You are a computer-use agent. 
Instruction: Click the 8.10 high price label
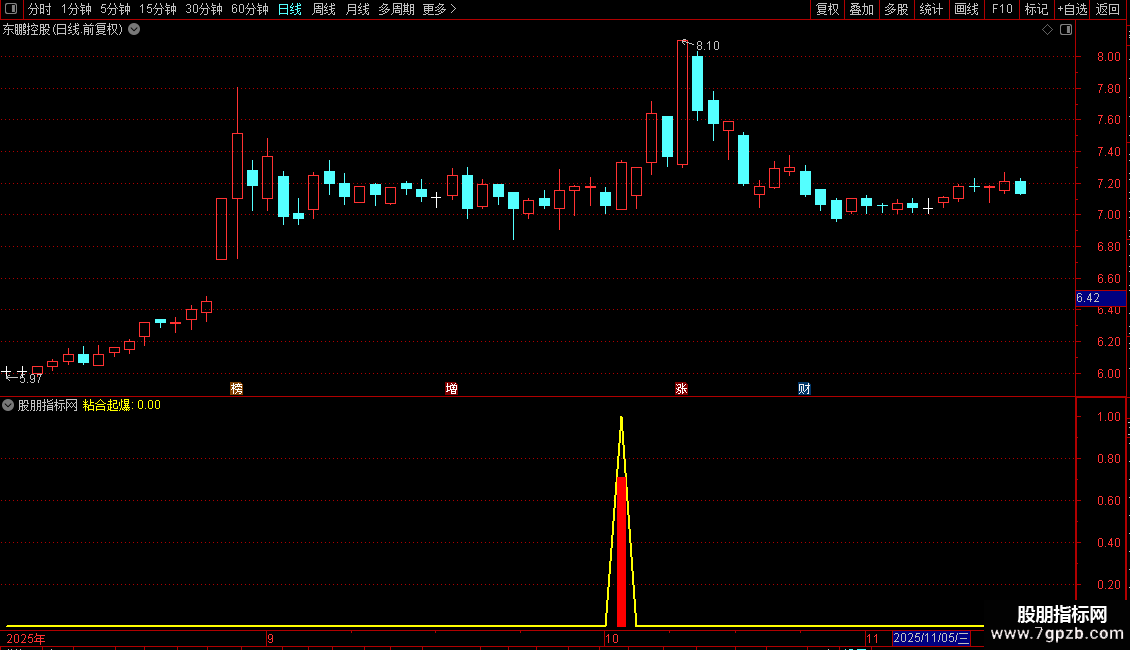pyautogui.click(x=708, y=45)
